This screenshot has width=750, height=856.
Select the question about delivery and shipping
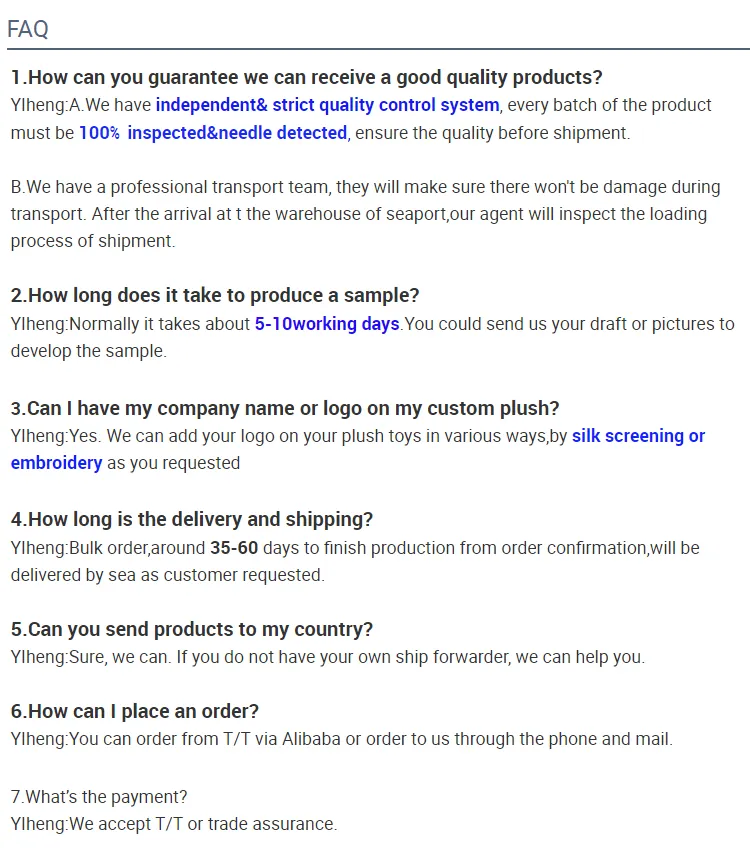pos(192,519)
